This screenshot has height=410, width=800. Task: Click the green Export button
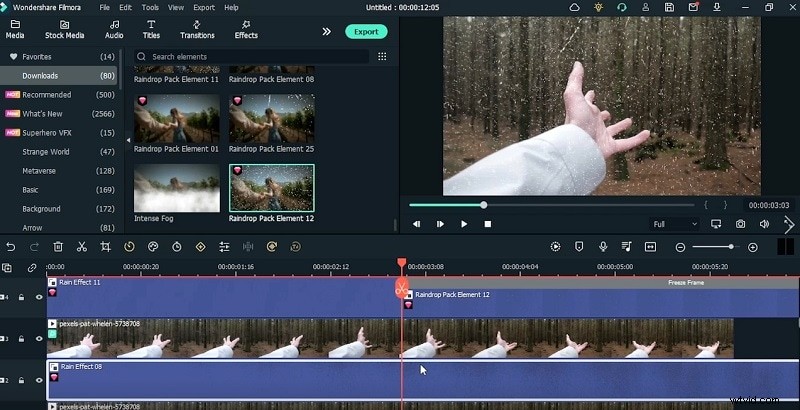click(x=366, y=31)
